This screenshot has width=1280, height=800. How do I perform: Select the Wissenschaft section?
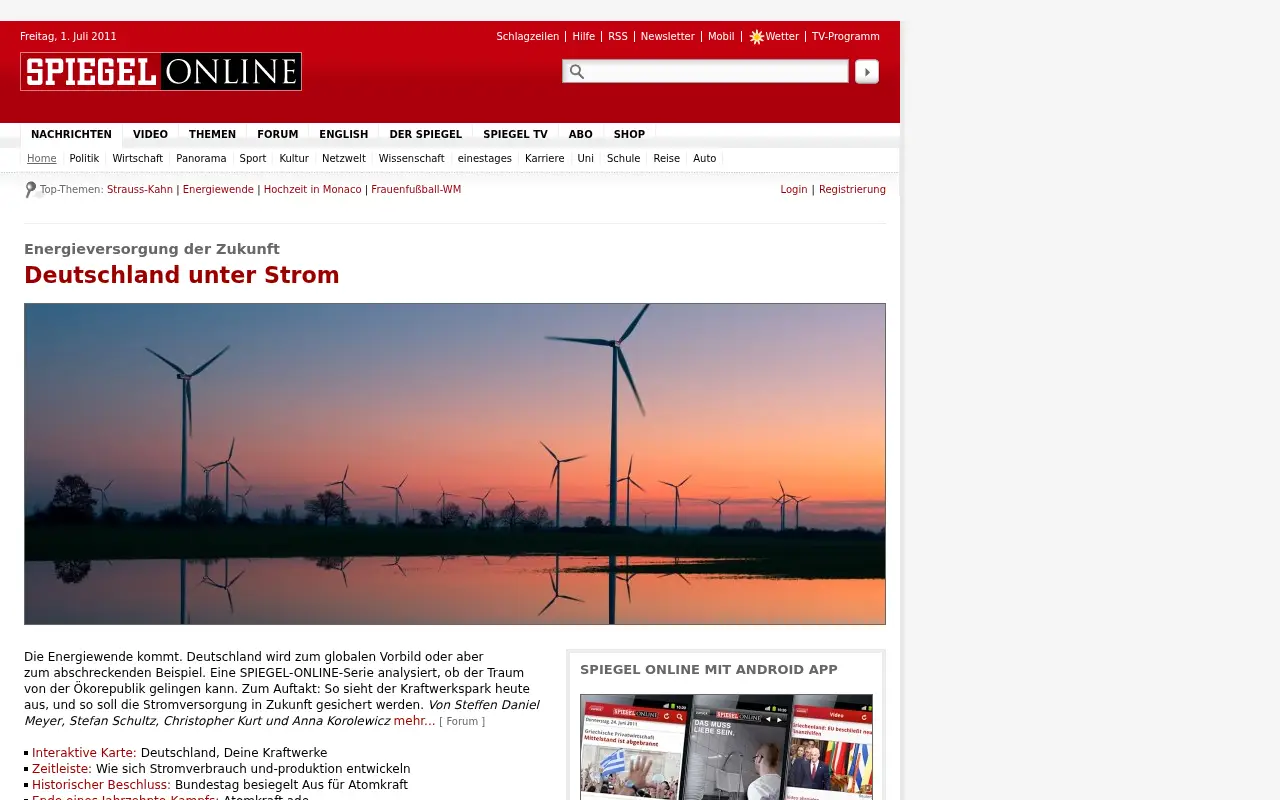point(411,159)
